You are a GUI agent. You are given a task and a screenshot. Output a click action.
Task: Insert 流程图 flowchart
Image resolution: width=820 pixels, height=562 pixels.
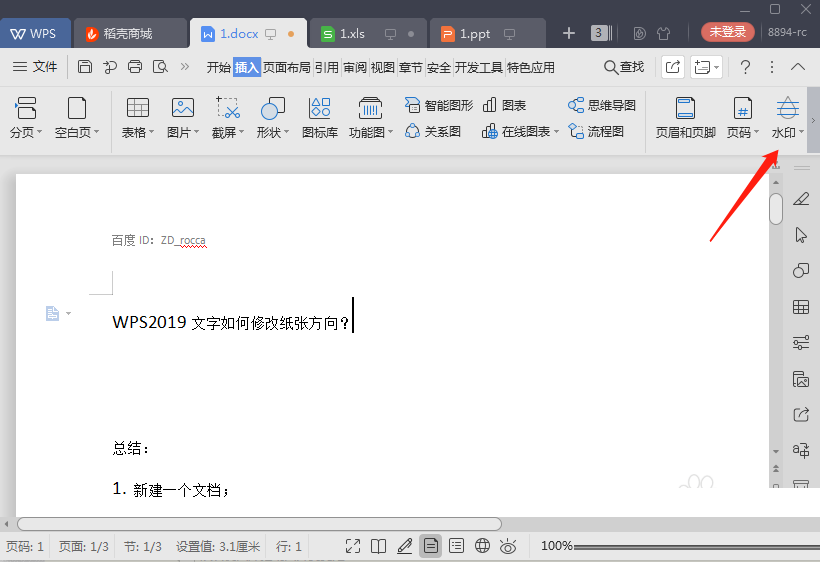click(x=596, y=131)
